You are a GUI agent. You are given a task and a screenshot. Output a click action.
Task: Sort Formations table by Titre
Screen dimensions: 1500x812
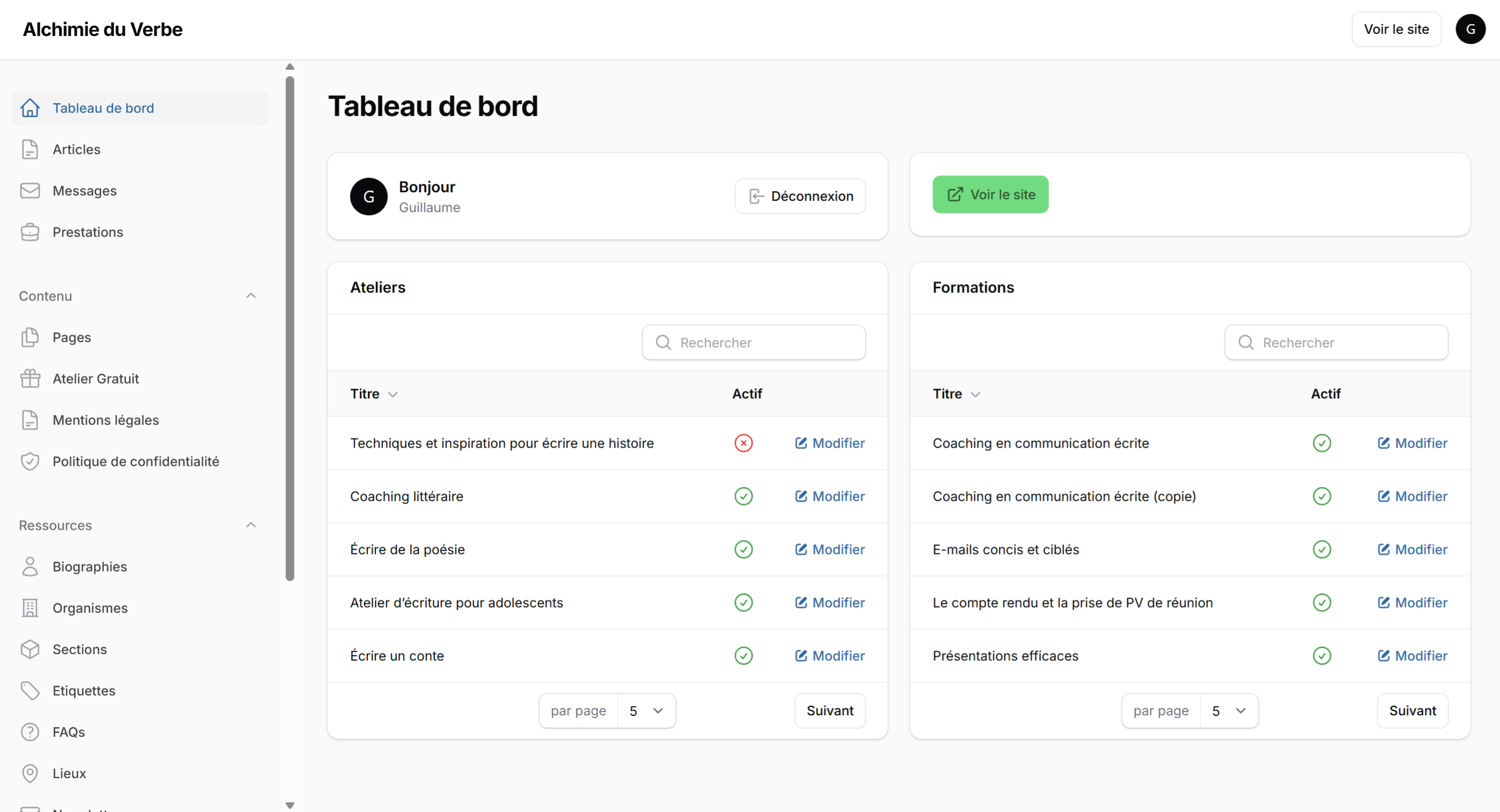(956, 394)
